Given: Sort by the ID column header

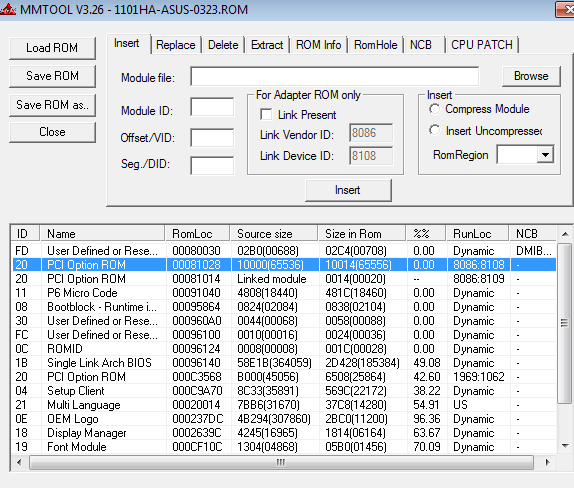Looking at the screenshot, I should click(x=26, y=234).
